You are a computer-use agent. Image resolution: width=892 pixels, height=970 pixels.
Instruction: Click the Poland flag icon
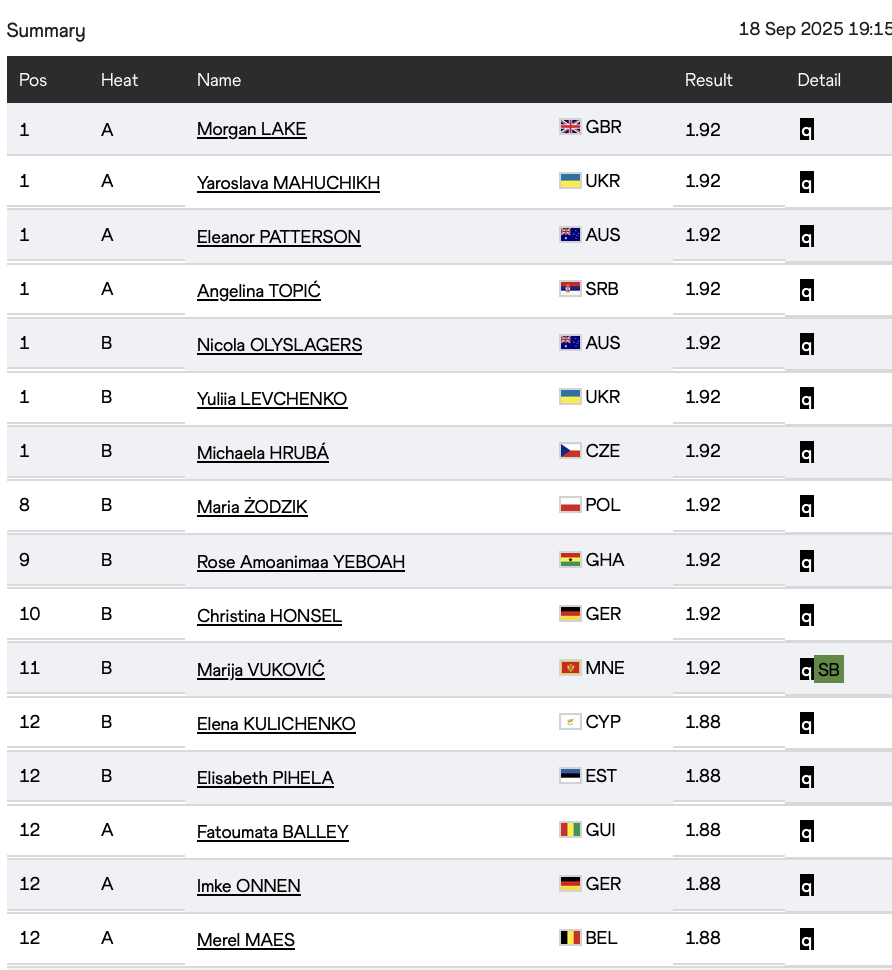click(570, 505)
